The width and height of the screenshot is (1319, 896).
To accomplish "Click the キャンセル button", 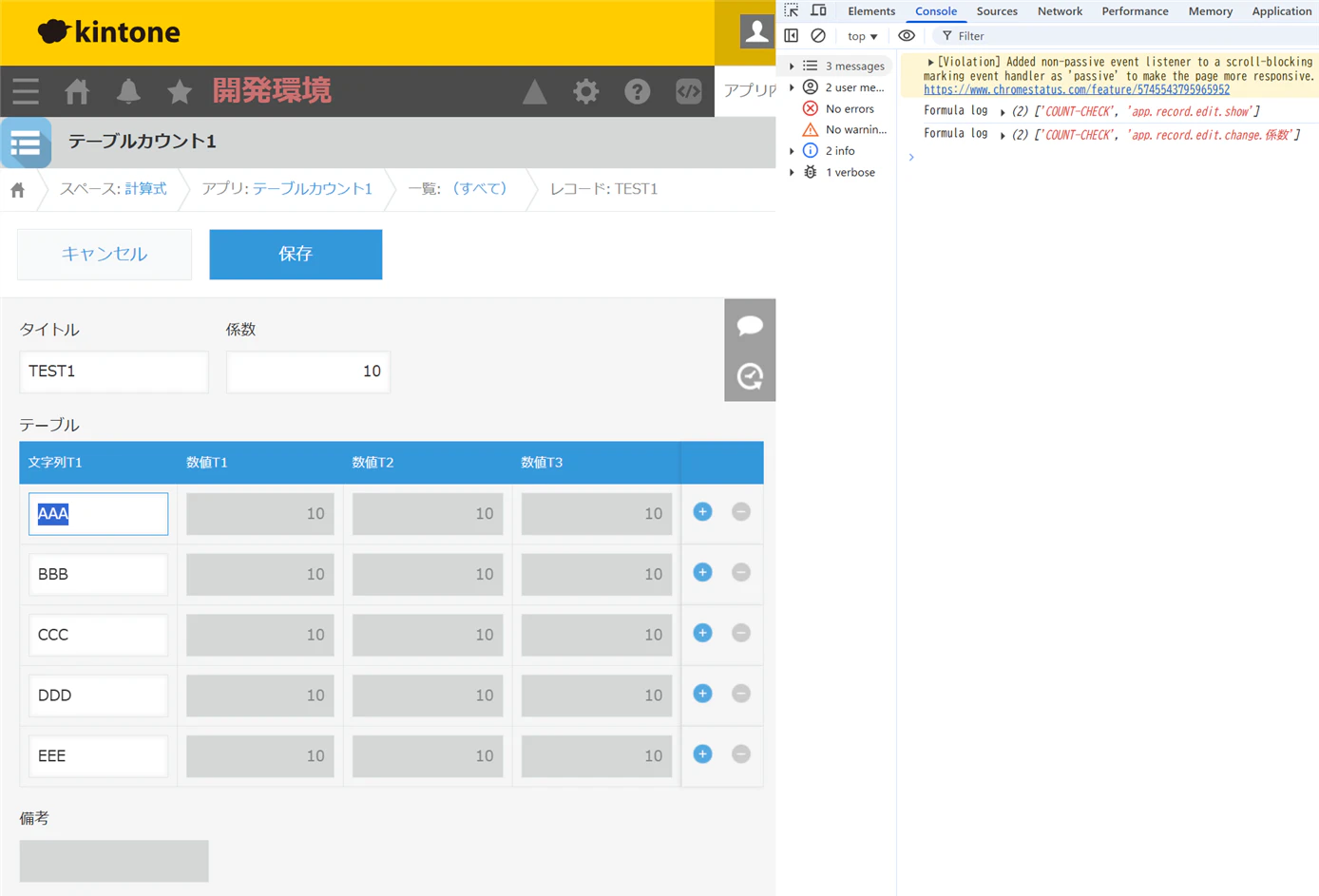I will (105, 254).
